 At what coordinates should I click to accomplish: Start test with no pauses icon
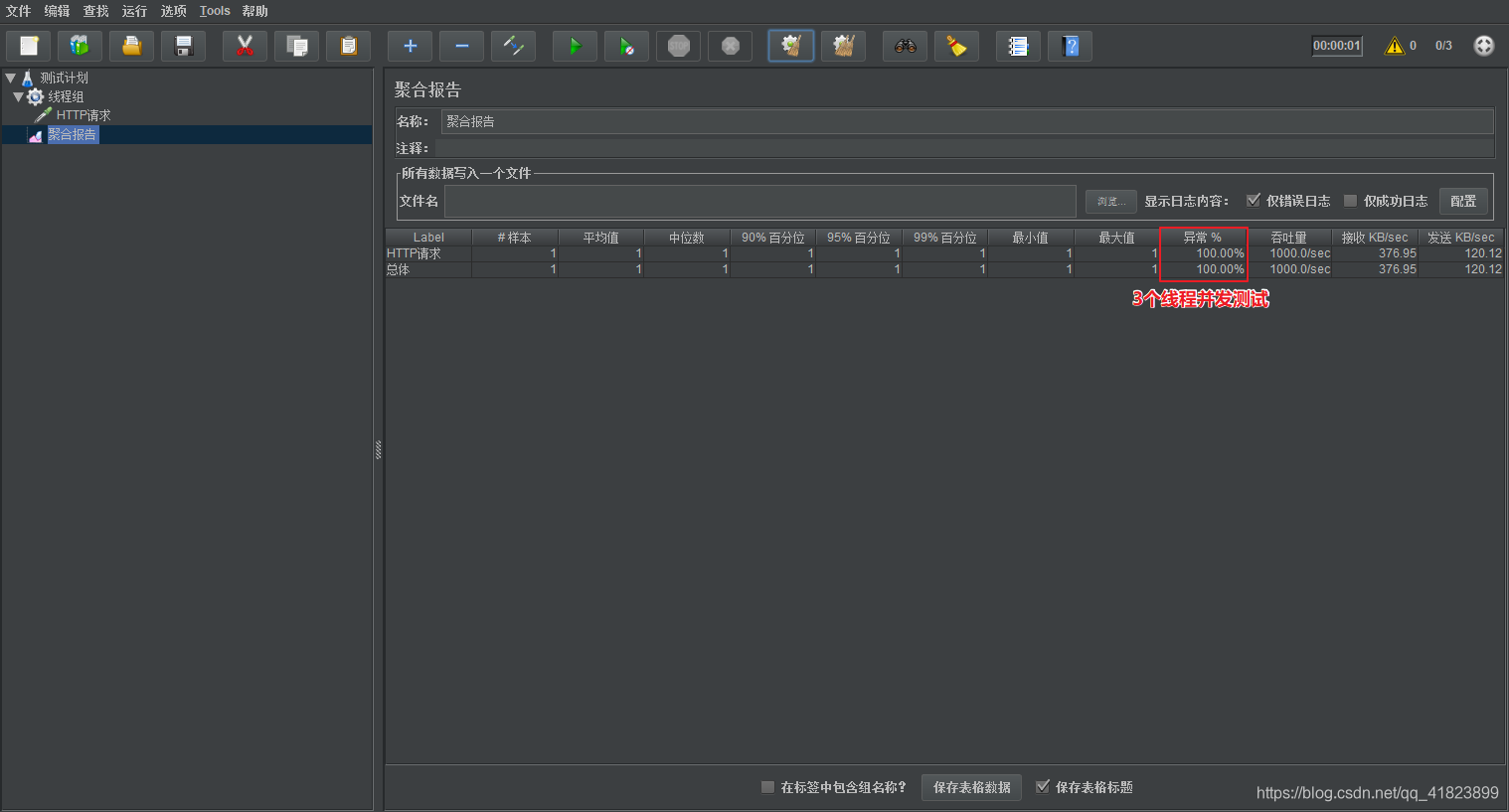pyautogui.click(x=627, y=46)
